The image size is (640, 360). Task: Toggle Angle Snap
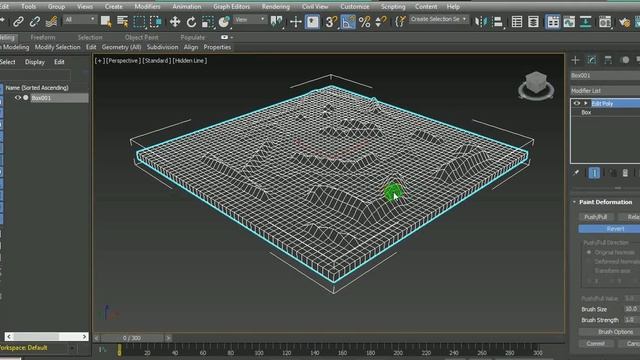pyautogui.click(x=347, y=22)
